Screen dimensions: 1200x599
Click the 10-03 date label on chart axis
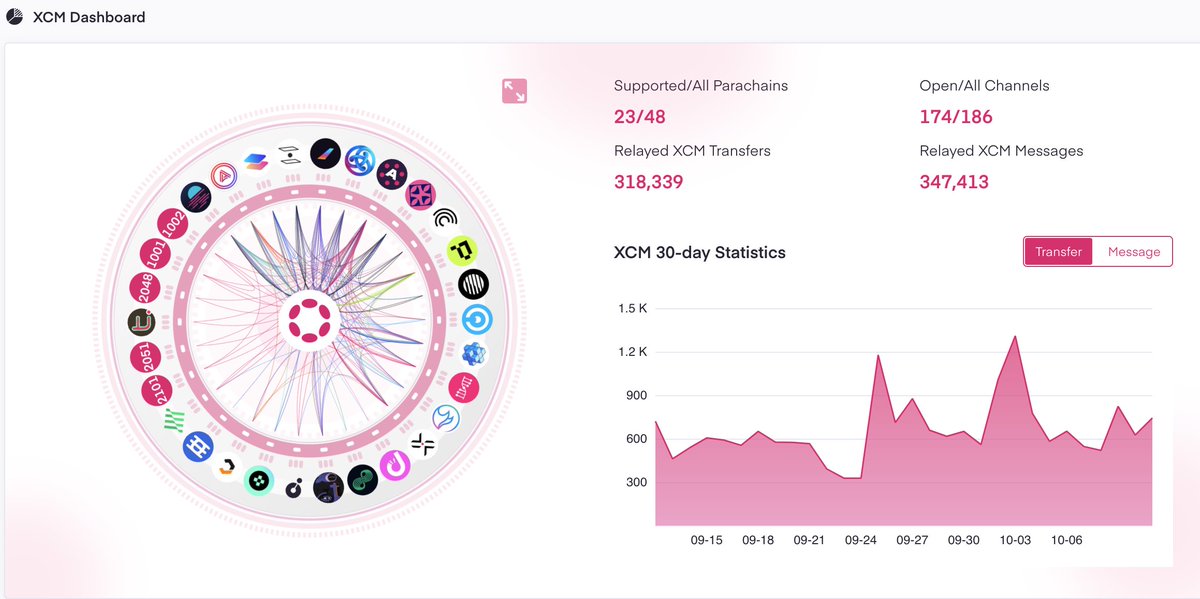coord(1015,540)
